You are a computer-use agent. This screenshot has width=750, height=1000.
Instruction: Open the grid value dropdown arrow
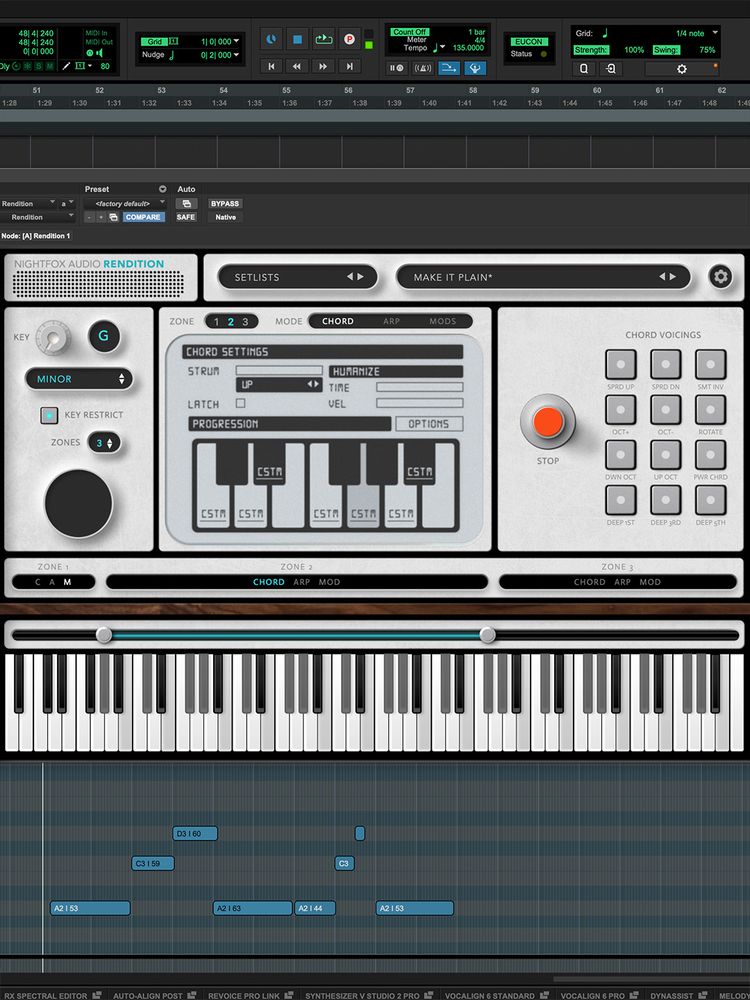click(x=237, y=41)
